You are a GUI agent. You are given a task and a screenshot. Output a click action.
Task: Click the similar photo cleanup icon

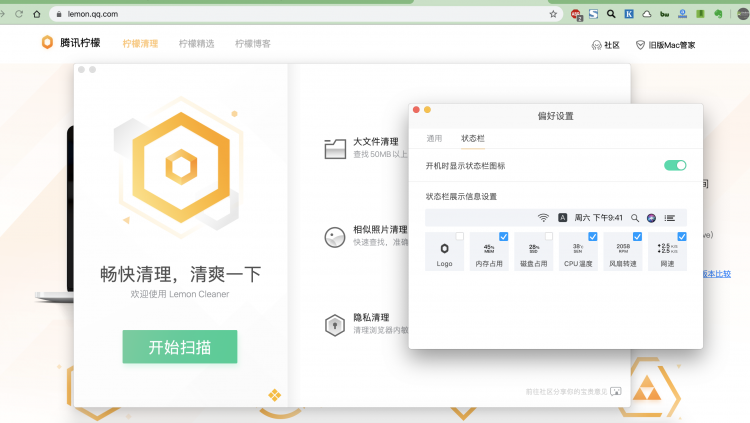click(335, 237)
